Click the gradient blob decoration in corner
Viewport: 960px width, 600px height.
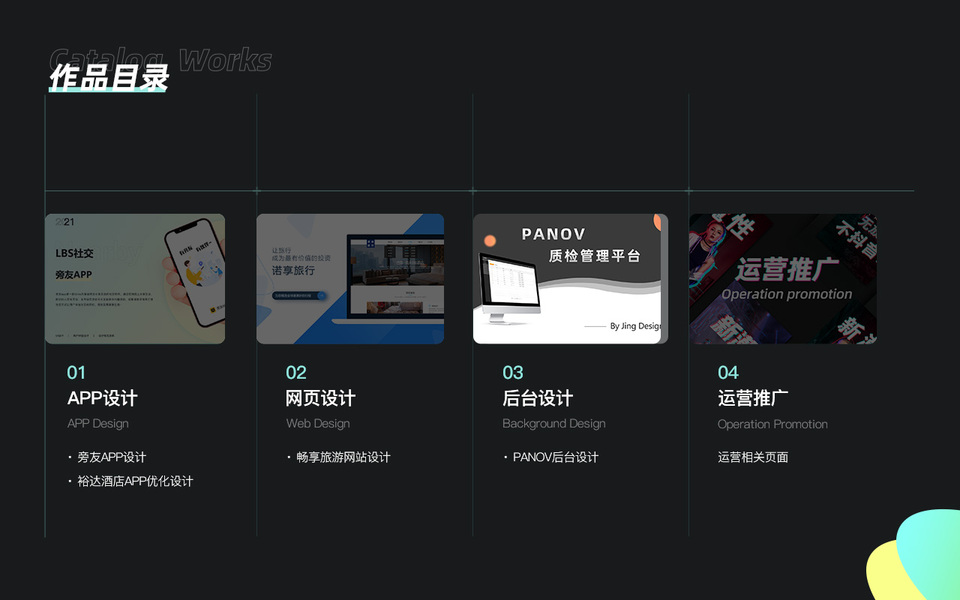(x=913, y=555)
